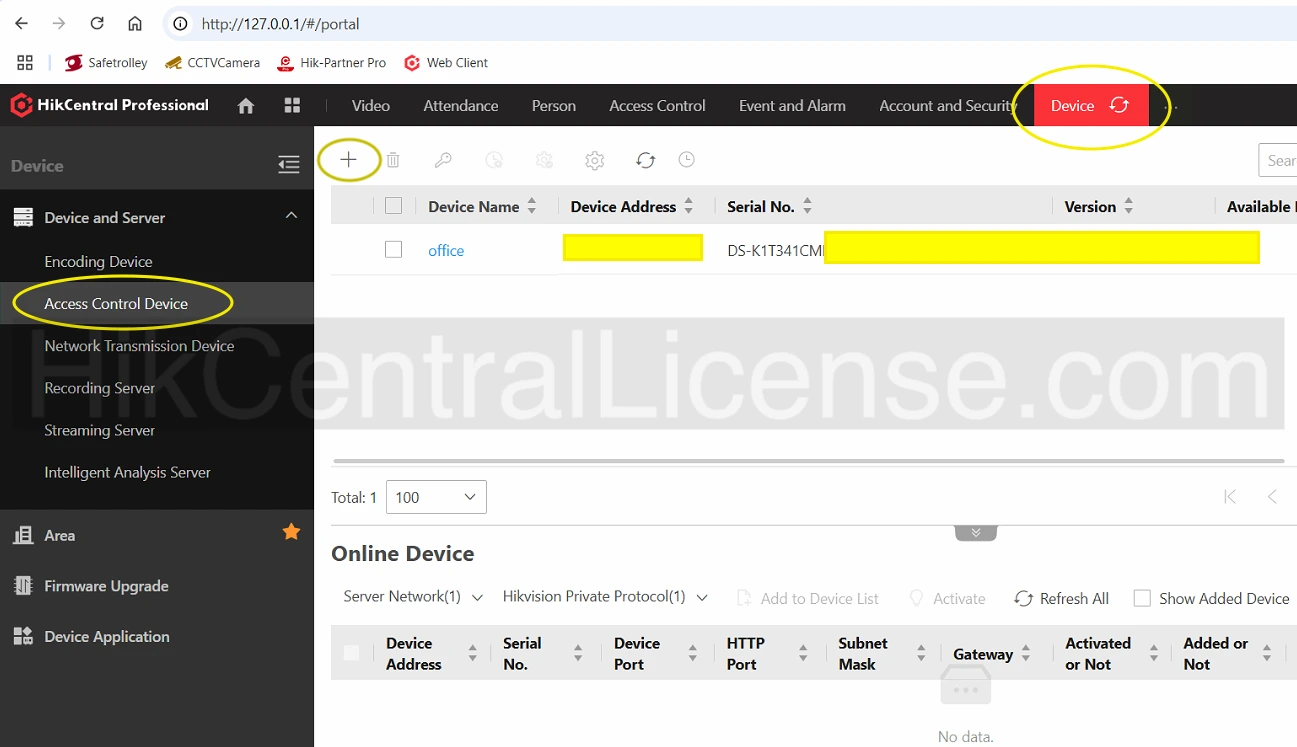
Task: Collapse the sidebar using menu fold icon
Action: 289,165
